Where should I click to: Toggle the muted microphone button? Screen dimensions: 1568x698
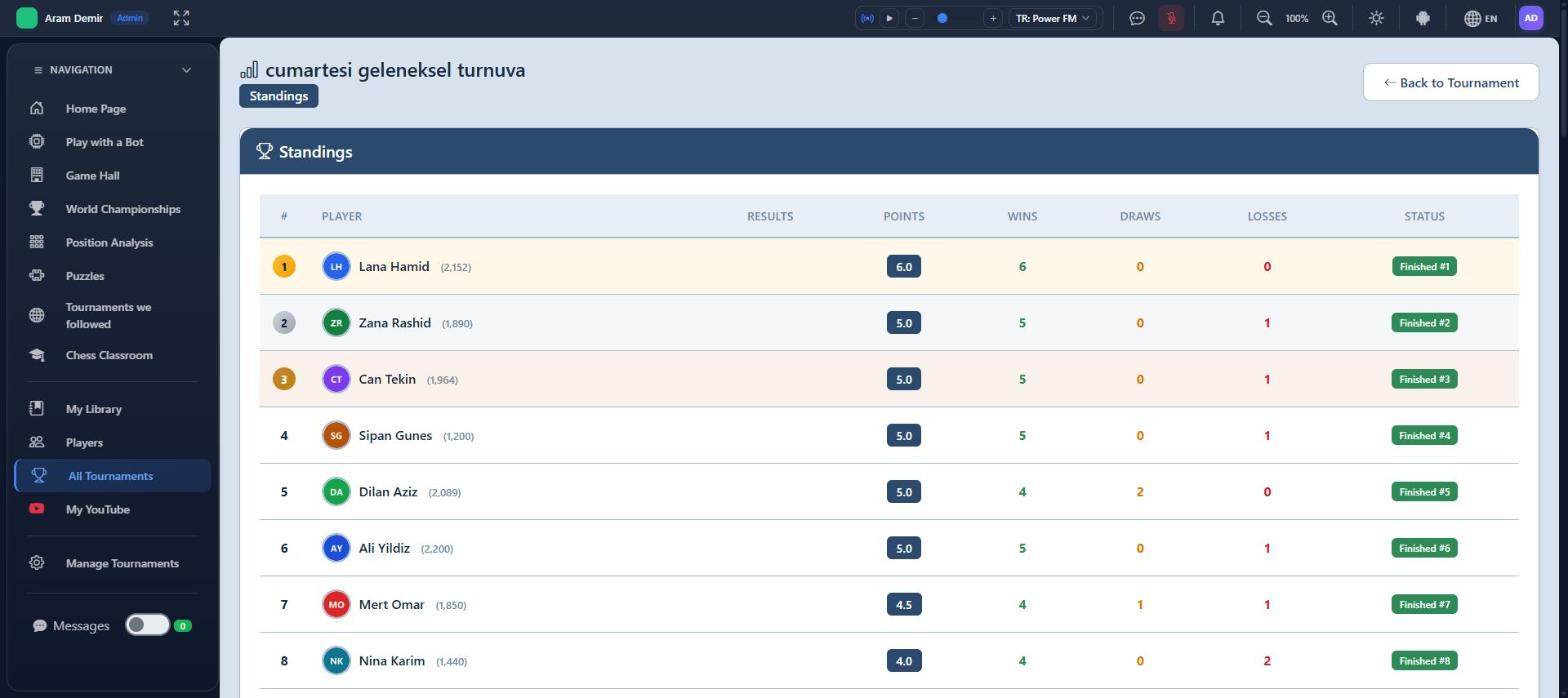point(1171,18)
